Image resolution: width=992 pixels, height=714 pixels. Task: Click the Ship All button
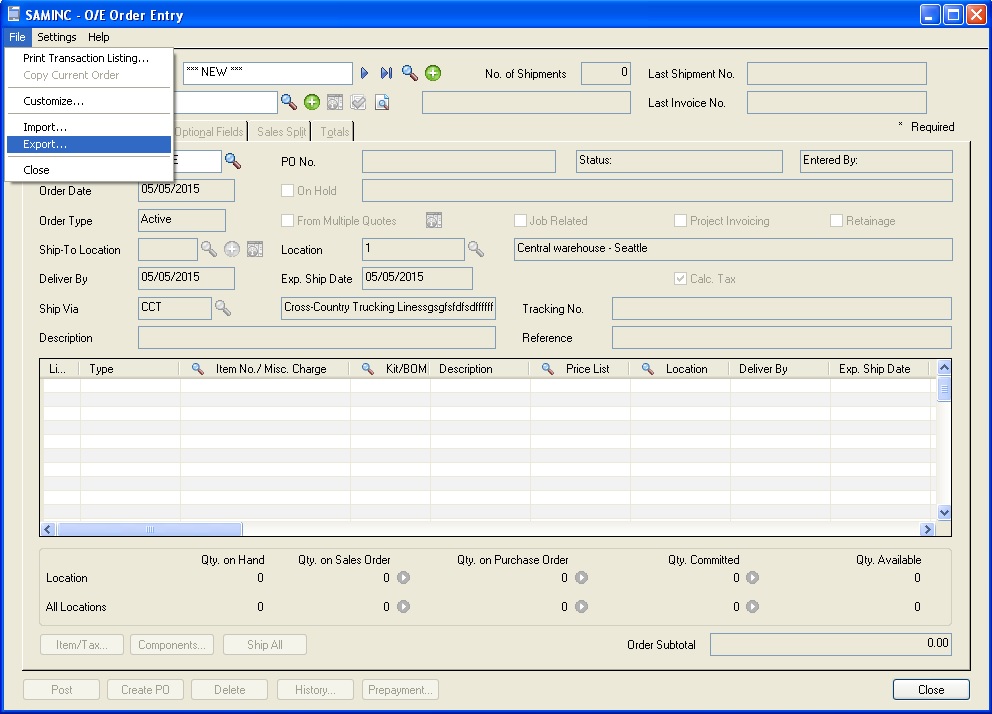pos(264,645)
